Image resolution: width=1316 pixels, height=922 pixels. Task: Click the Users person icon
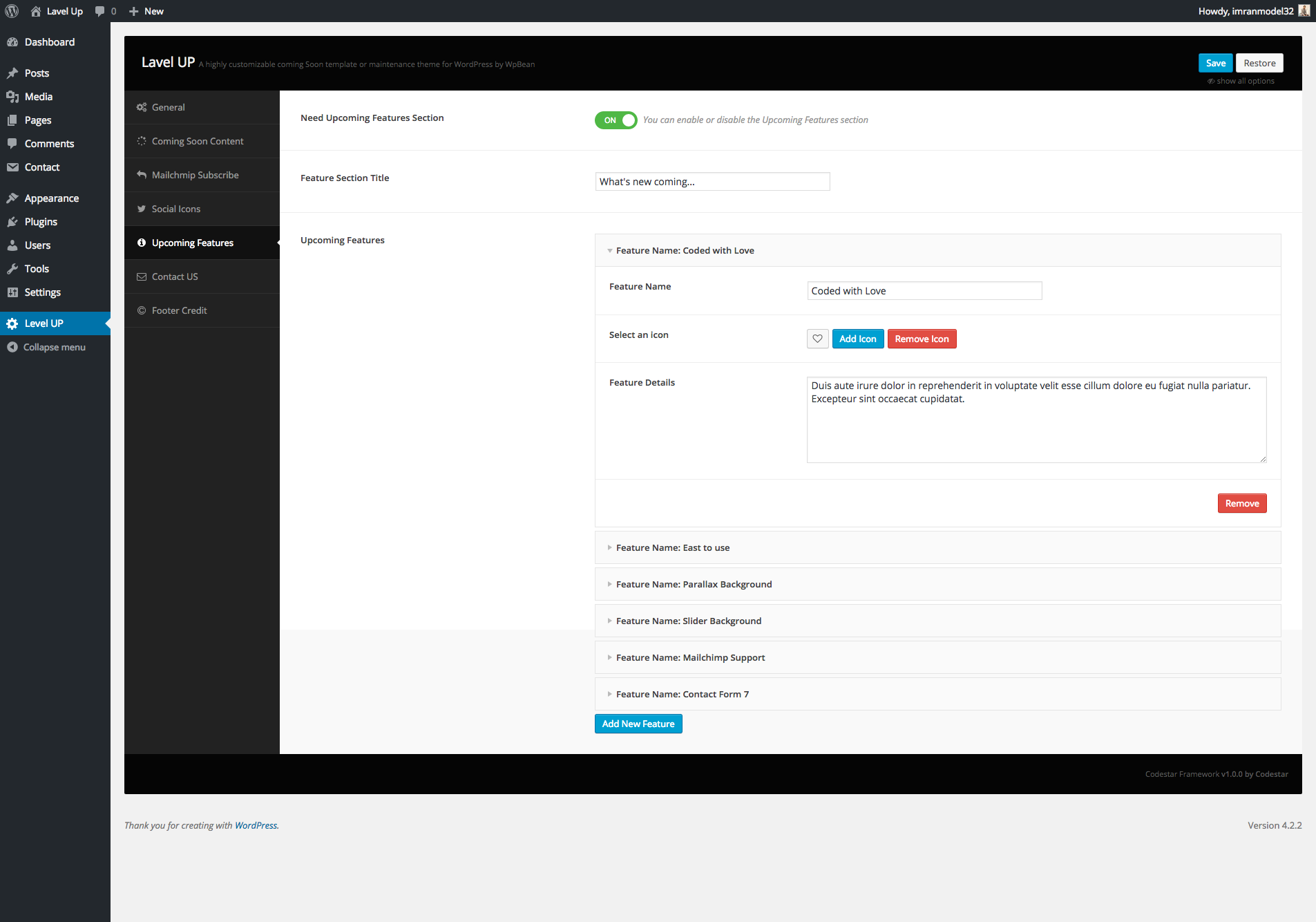click(x=12, y=245)
